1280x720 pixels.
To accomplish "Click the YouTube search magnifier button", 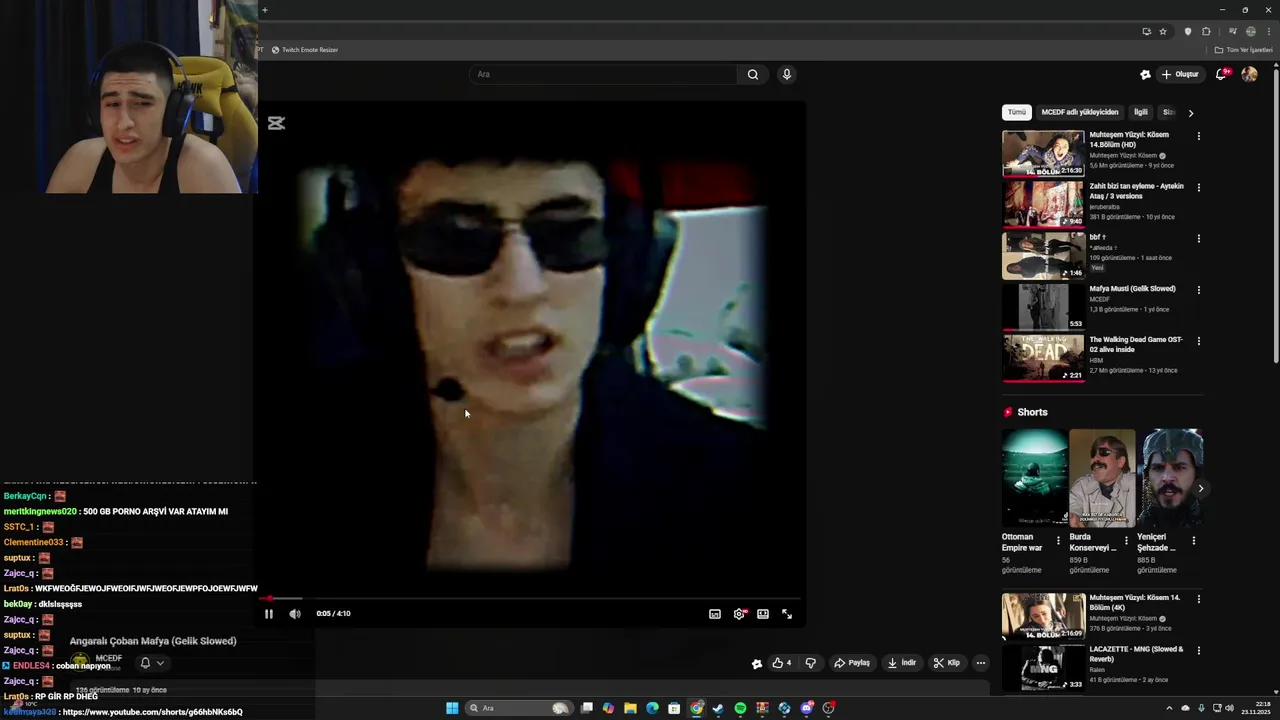I will coord(753,74).
